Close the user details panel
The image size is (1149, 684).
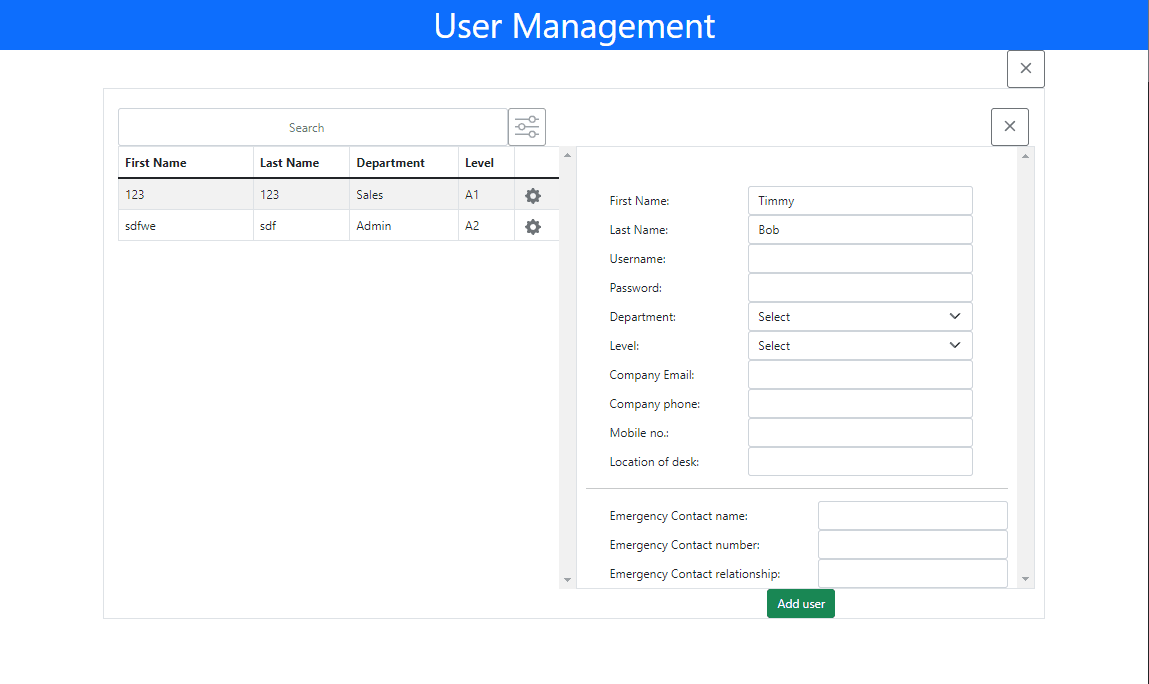(x=1009, y=126)
